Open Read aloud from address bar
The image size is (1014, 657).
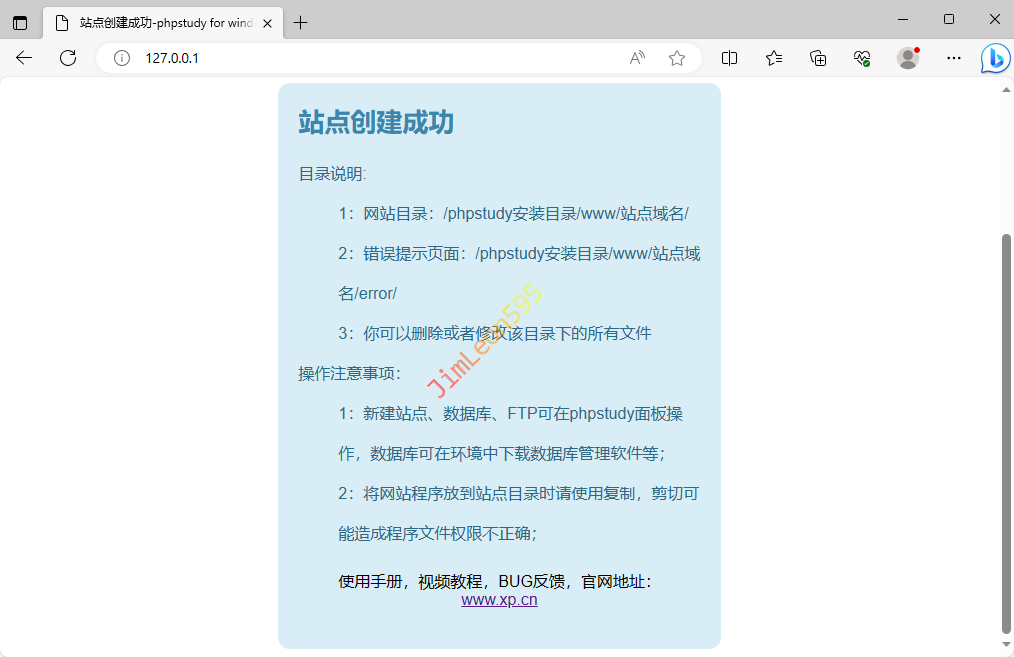tap(637, 58)
